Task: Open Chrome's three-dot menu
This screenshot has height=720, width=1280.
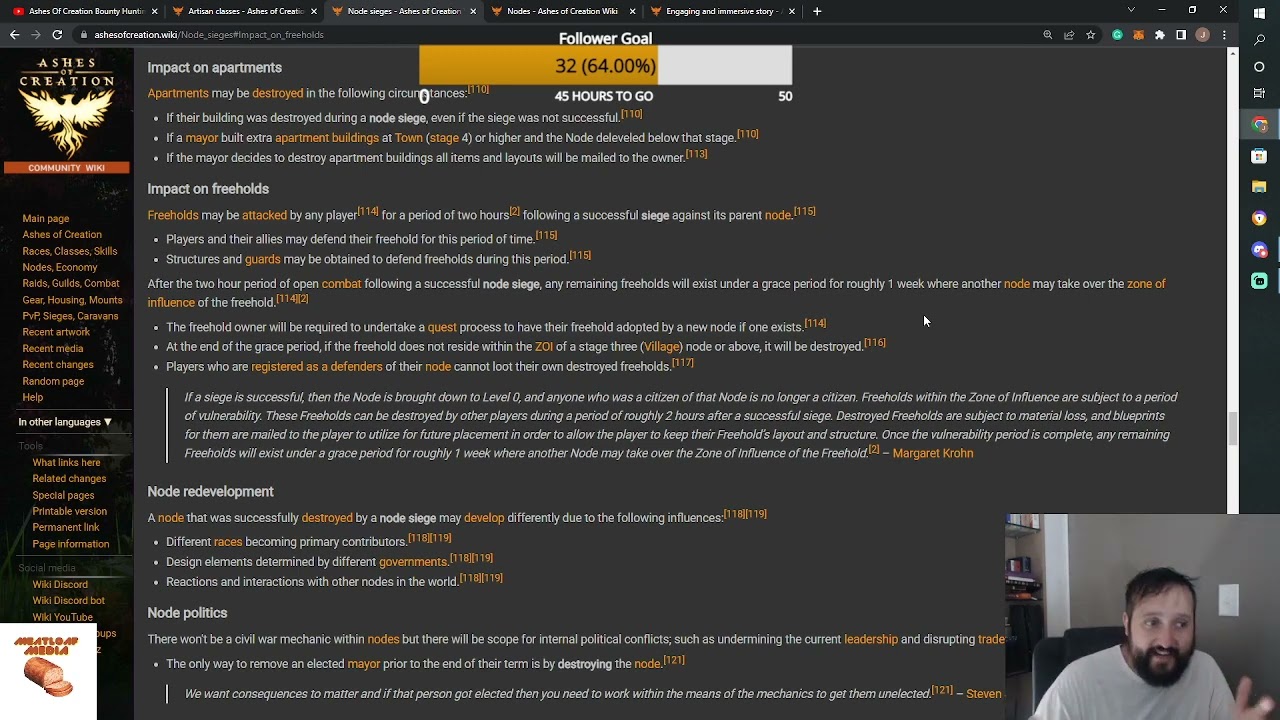Action: (1224, 35)
